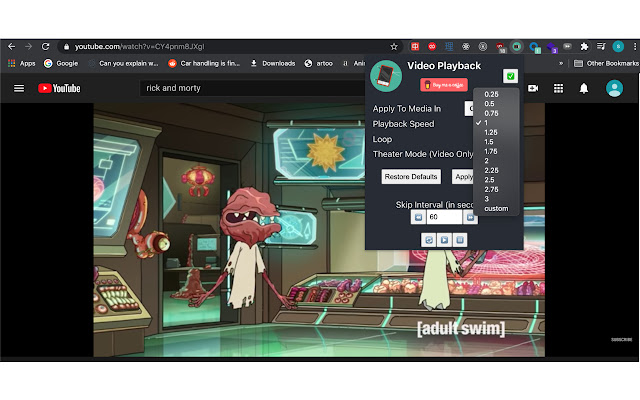Click the Video Playback extension logo

(386, 76)
